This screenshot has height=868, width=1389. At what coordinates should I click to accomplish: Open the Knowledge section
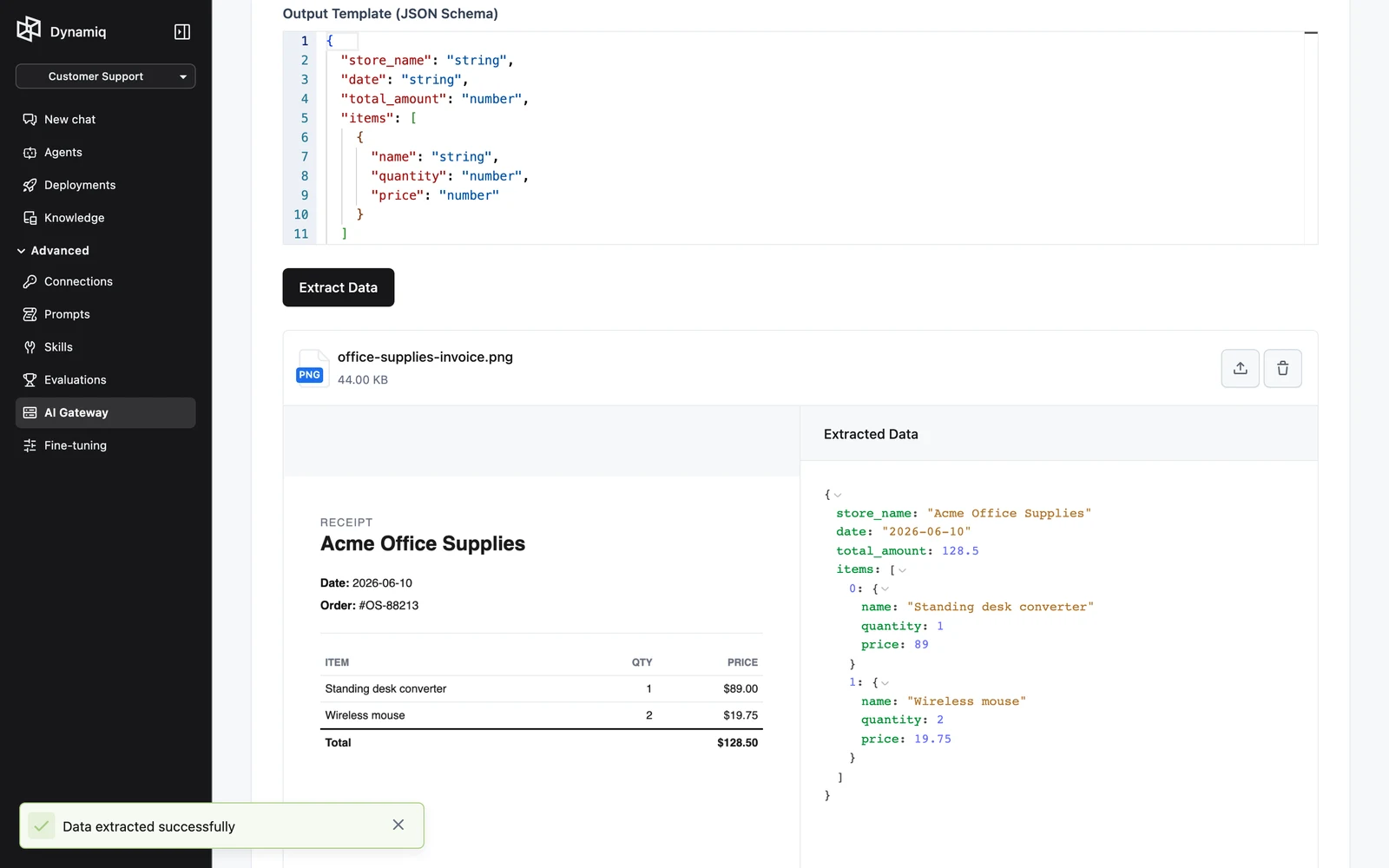pos(105,218)
